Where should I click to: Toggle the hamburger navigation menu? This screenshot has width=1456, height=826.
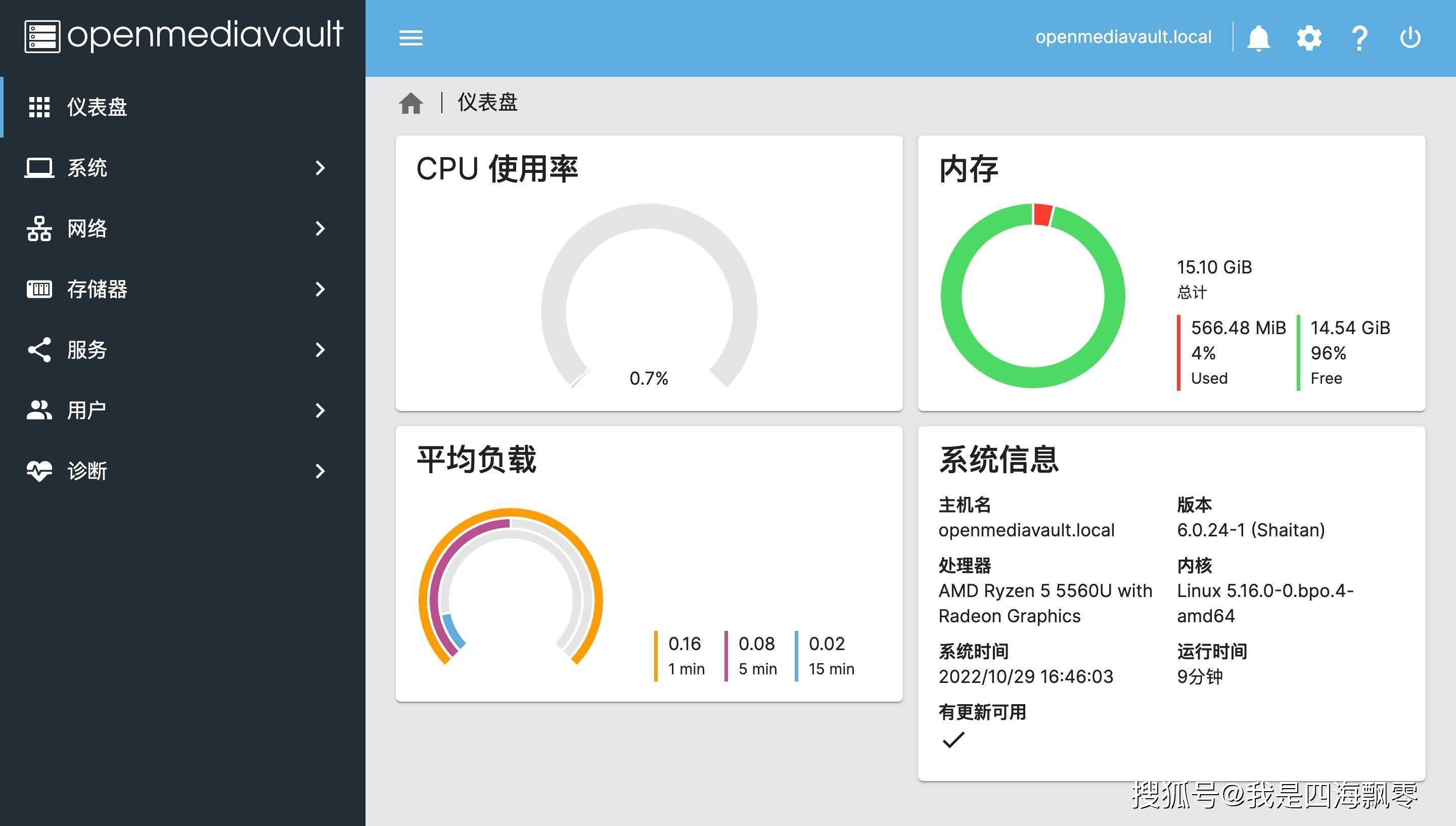tap(411, 38)
